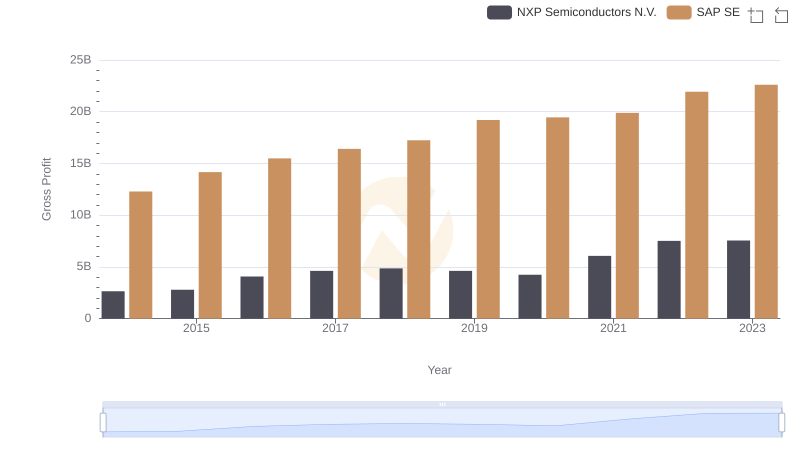This screenshot has width=800, height=461.
Task: Click the NXP bar for 2019
Action: click(x=461, y=295)
